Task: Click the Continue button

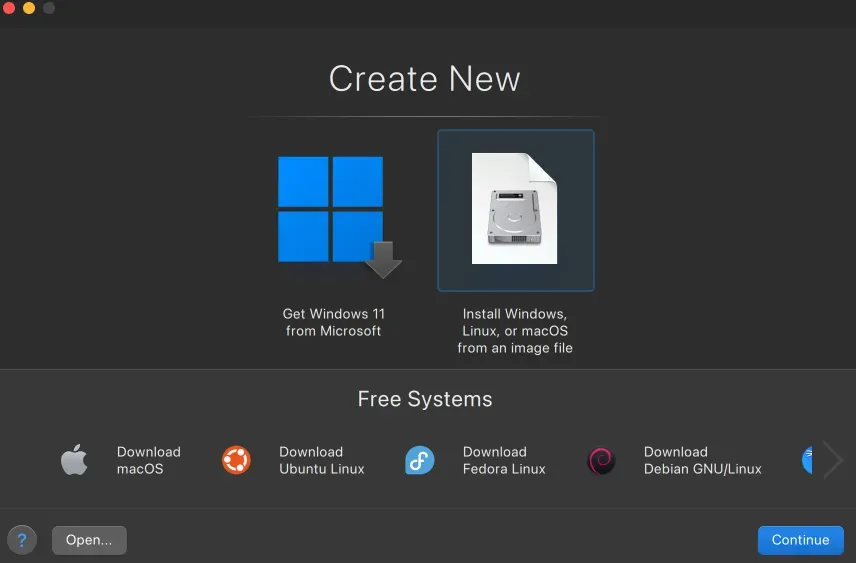Action: 800,540
